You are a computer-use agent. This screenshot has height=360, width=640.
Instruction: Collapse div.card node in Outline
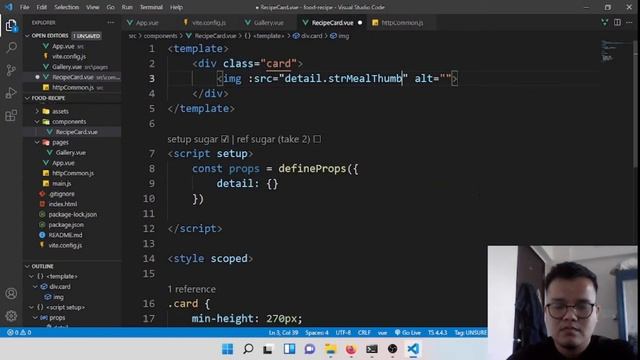[35, 287]
